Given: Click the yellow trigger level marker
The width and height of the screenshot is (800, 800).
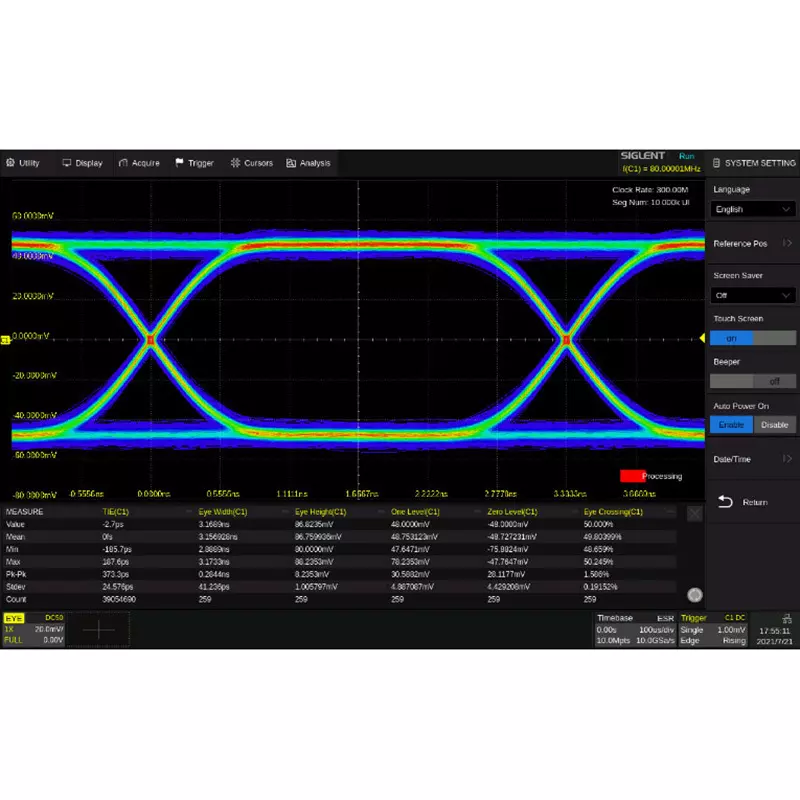Looking at the screenshot, I should pyautogui.click(x=702, y=338).
